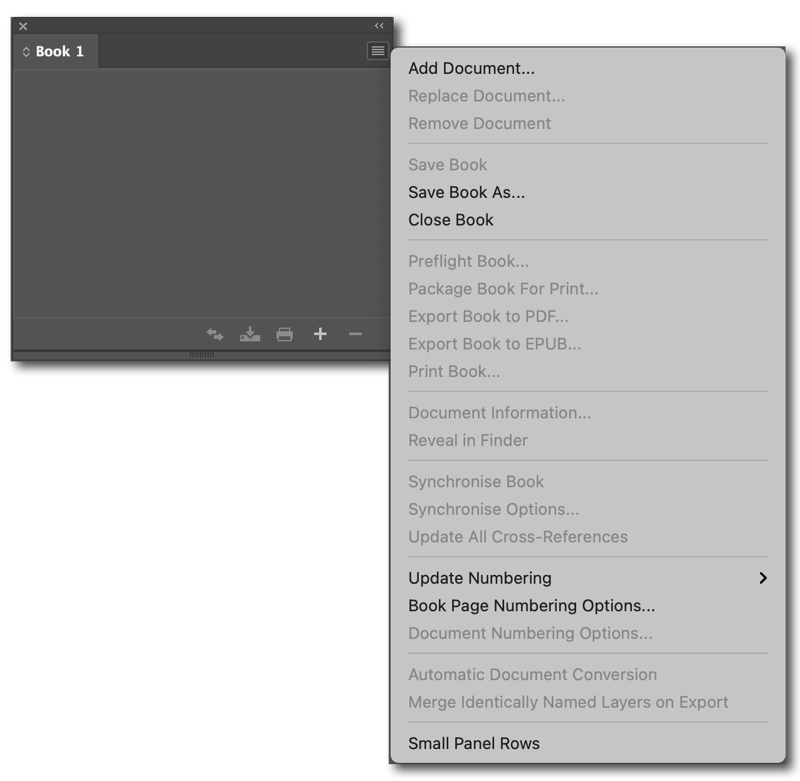
Task: Collapse panel with double-arrow icon
Action: pyautogui.click(x=379, y=26)
